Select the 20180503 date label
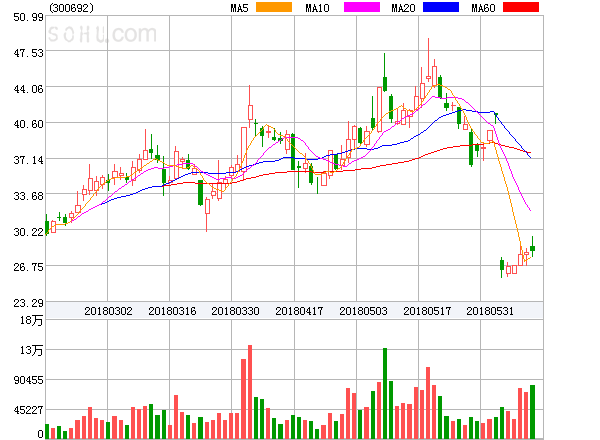 (x=363, y=311)
